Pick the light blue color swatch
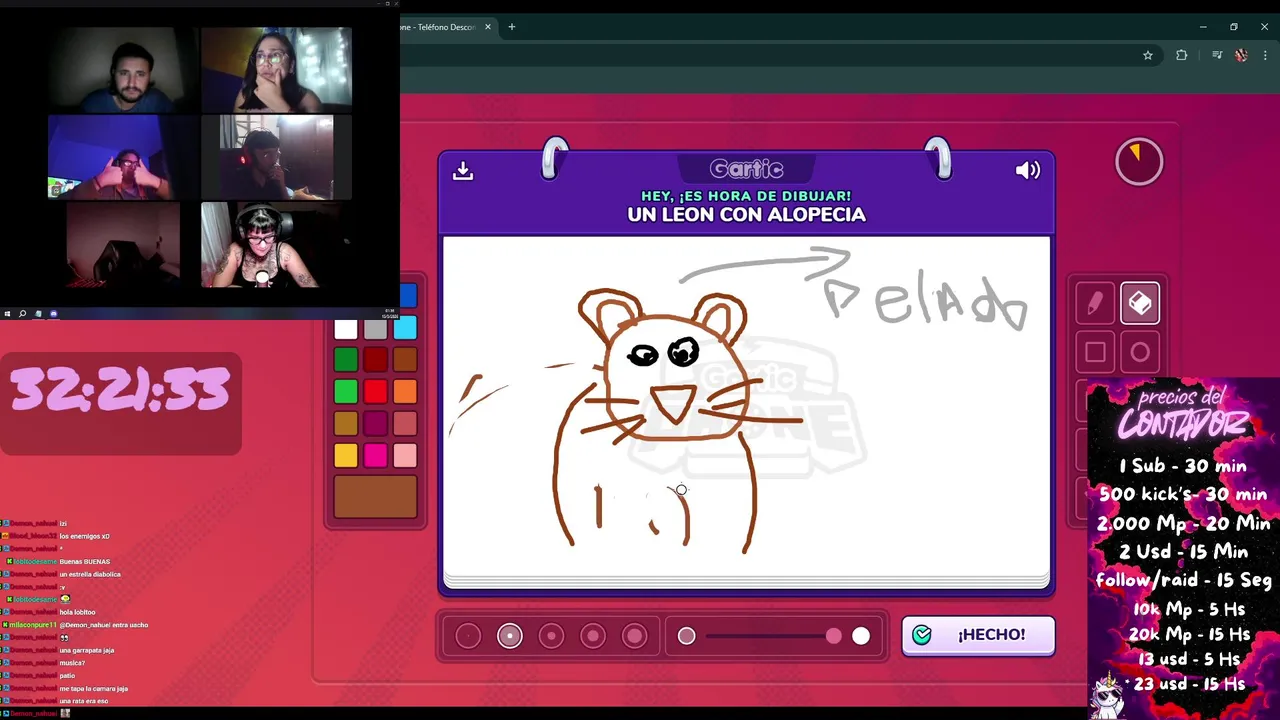The height and width of the screenshot is (720, 1280). 405,329
